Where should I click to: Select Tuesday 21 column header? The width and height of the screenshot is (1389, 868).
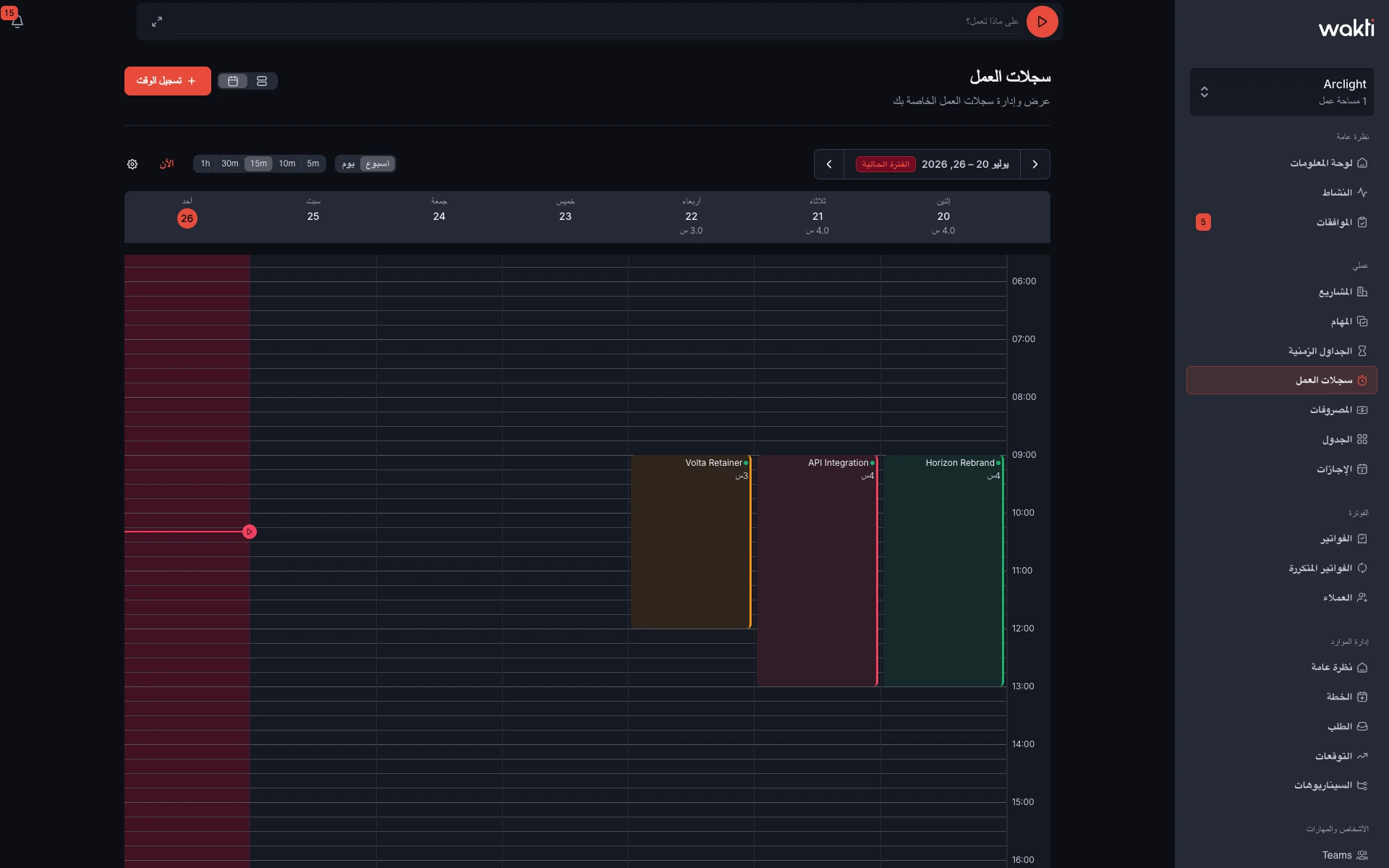[817, 216]
